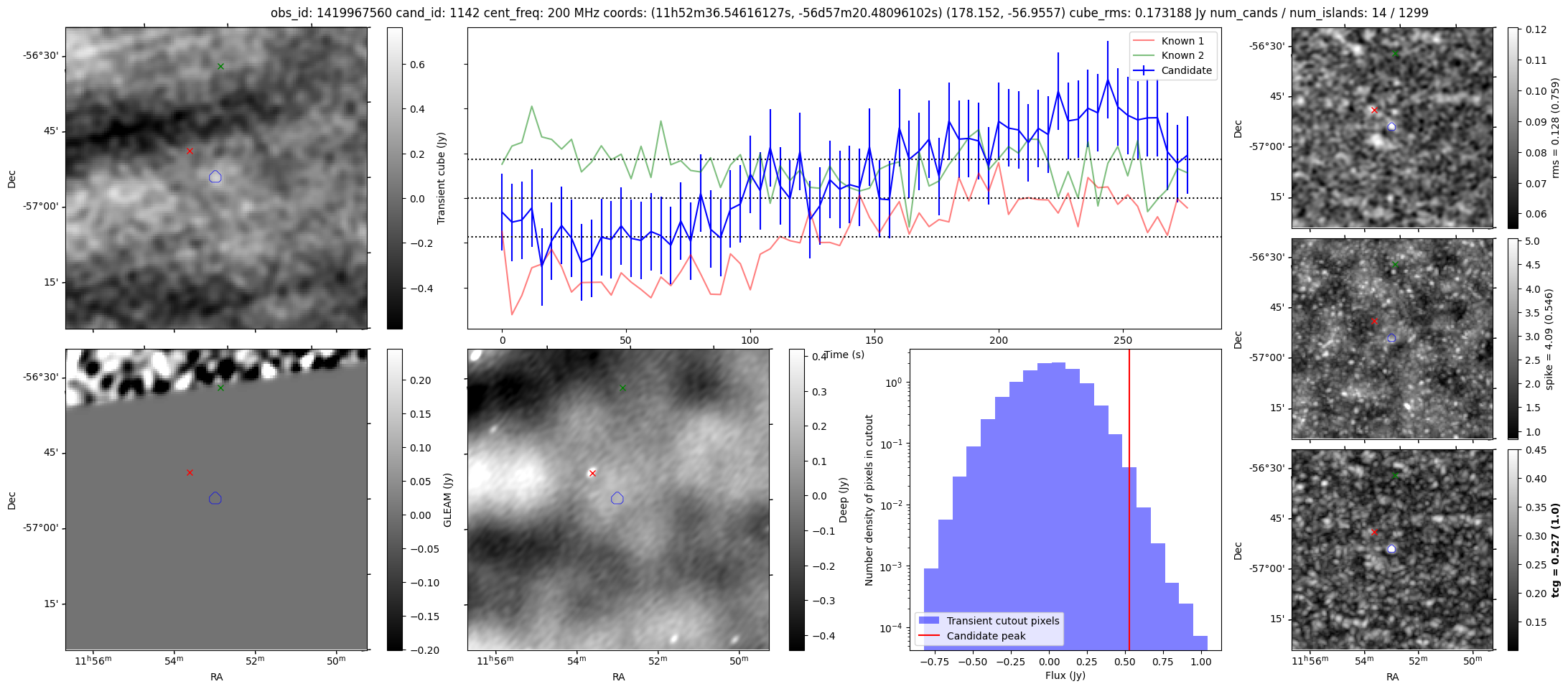Select blue candidate contour in GLEAM image

pos(215,498)
